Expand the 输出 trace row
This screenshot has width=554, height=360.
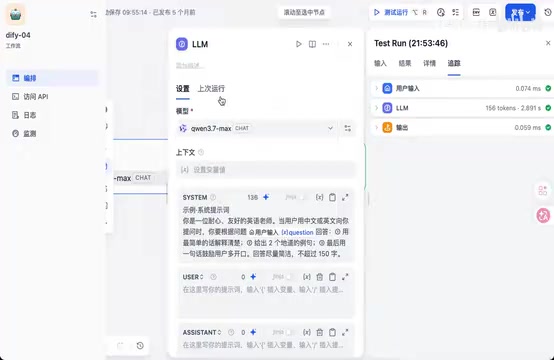click(x=462, y=128)
